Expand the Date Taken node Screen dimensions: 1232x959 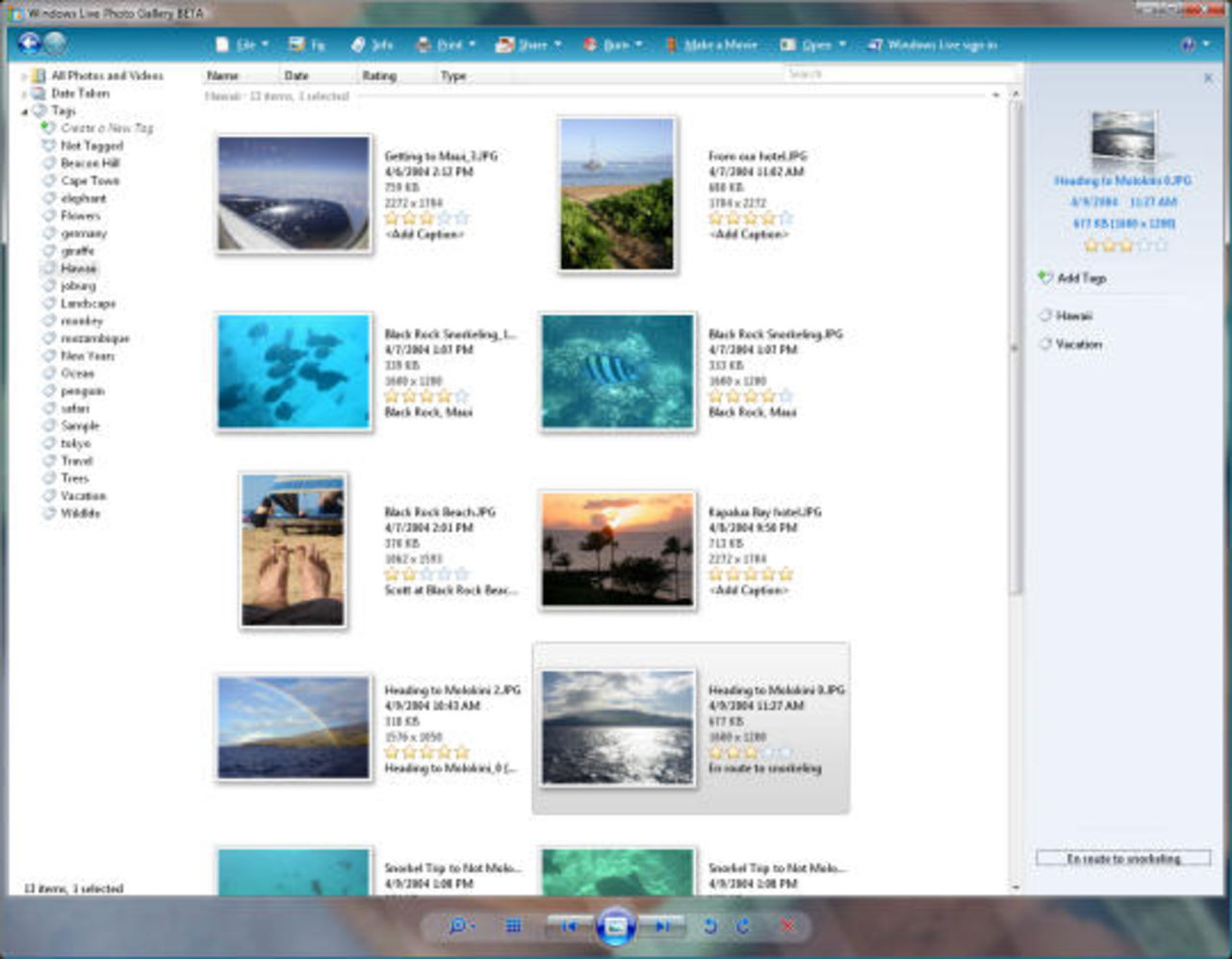tap(24, 94)
